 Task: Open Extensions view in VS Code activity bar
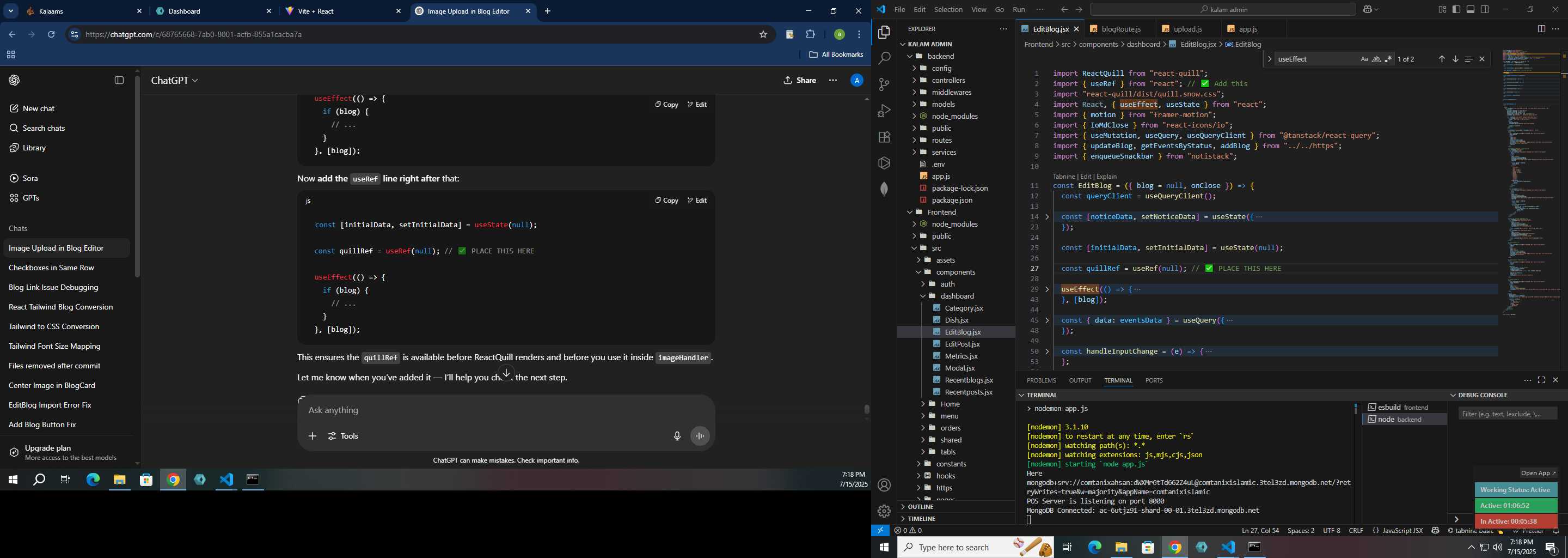click(x=884, y=137)
